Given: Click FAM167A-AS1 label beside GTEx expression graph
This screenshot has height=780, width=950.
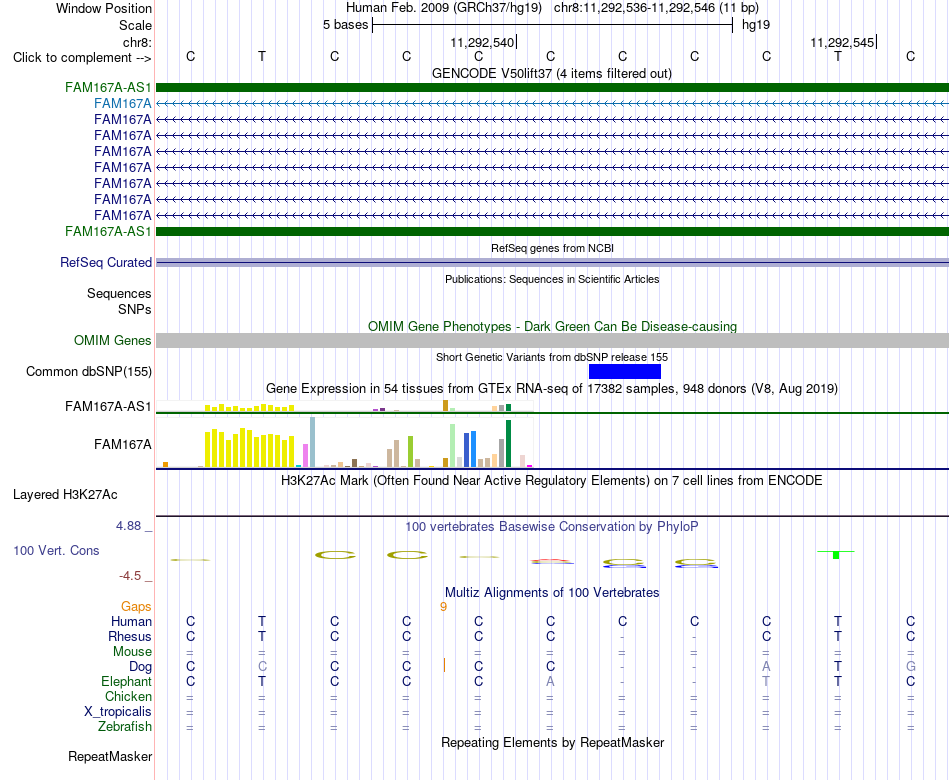Looking at the screenshot, I should click(x=108, y=407).
